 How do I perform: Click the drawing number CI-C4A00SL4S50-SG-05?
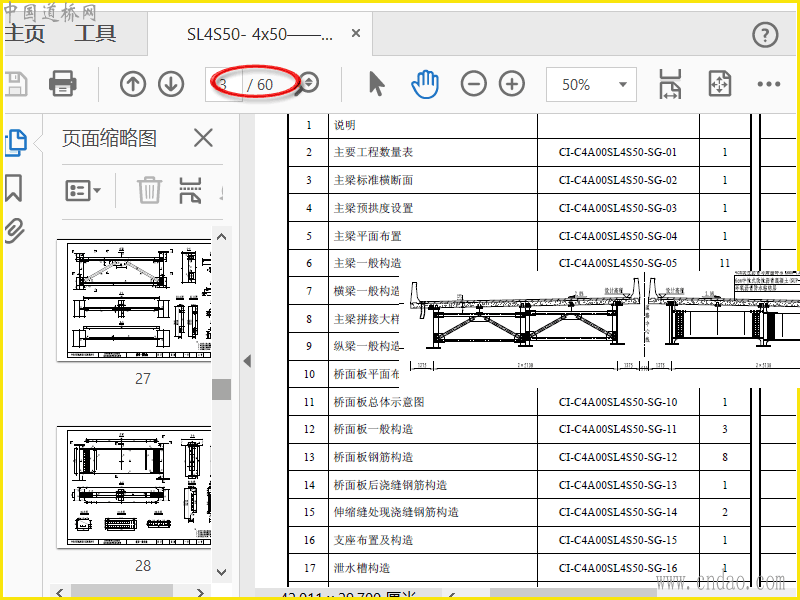click(x=618, y=263)
